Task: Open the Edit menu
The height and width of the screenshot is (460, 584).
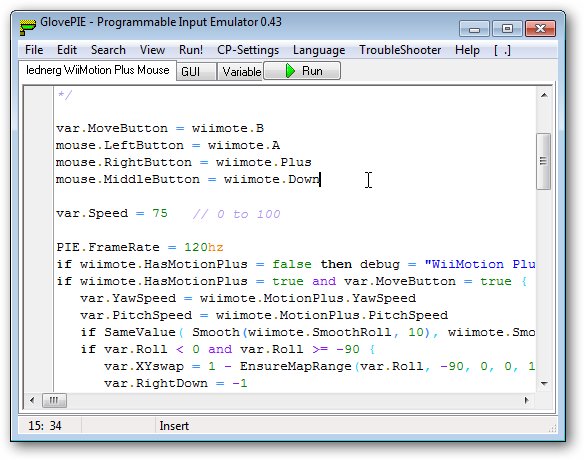Action: click(x=67, y=50)
